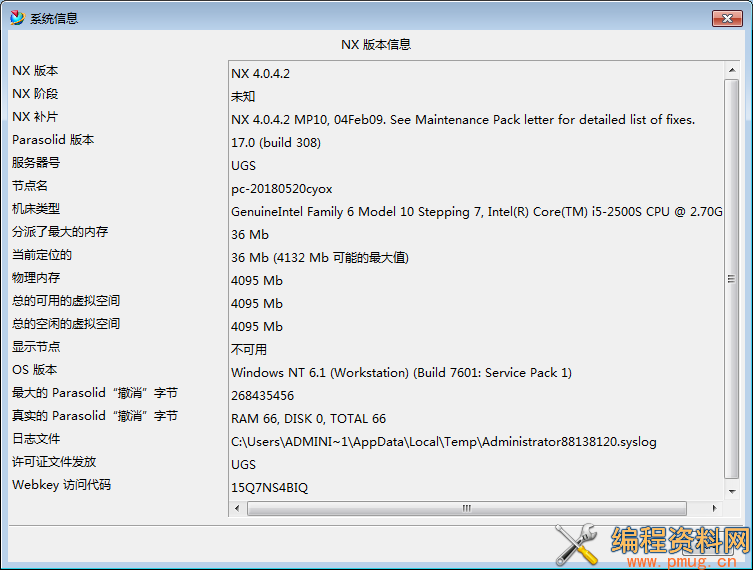The width and height of the screenshot is (753, 570).
Task: Select the Parasolid value '17.0 (build 308)'
Action: click(x=276, y=143)
